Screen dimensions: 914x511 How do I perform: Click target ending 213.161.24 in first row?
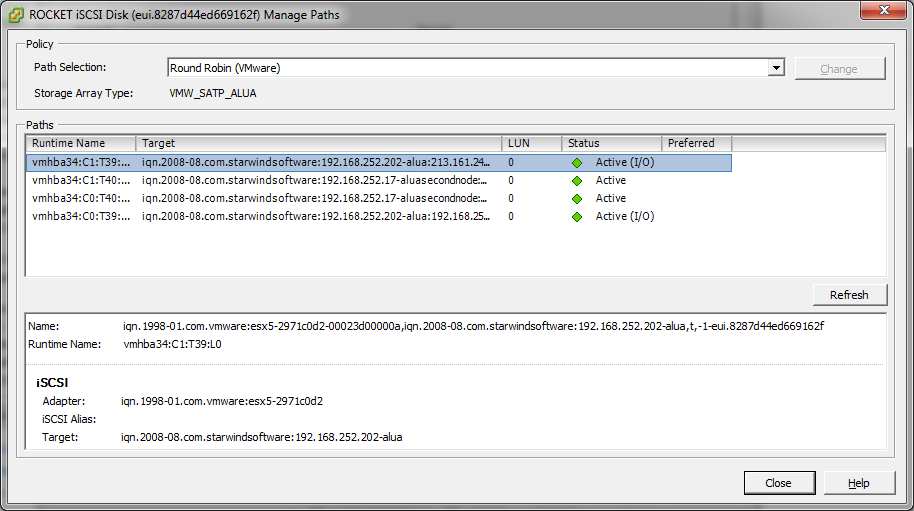[315, 163]
